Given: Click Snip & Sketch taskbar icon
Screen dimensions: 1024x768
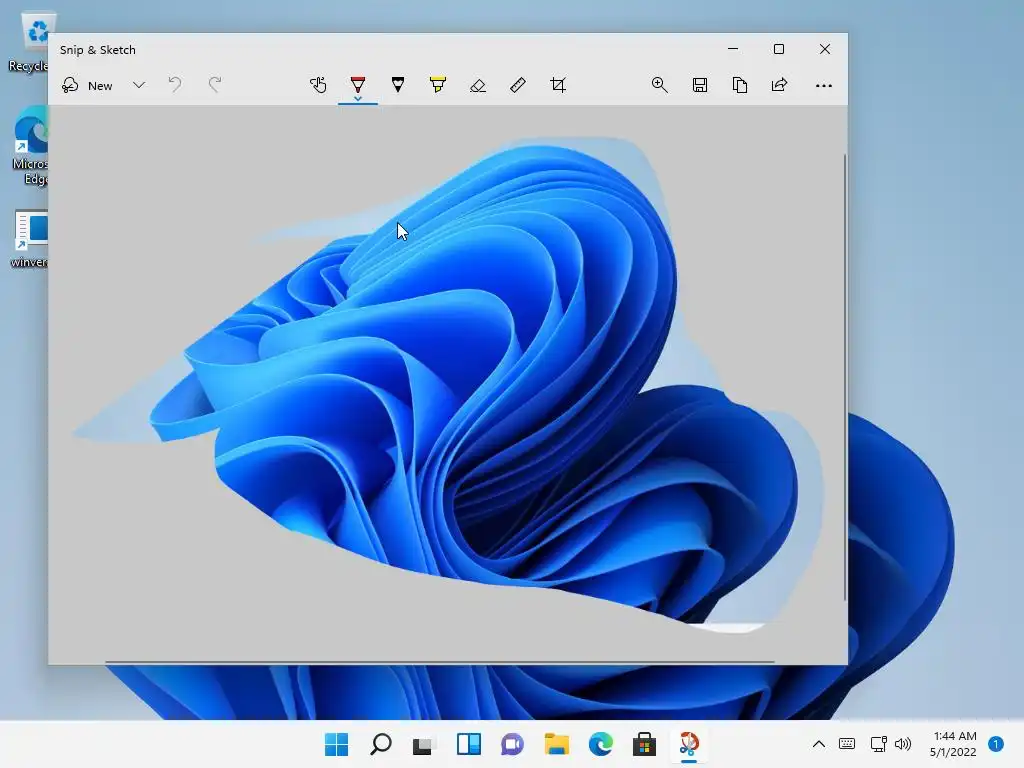Looking at the screenshot, I should pos(688,744).
